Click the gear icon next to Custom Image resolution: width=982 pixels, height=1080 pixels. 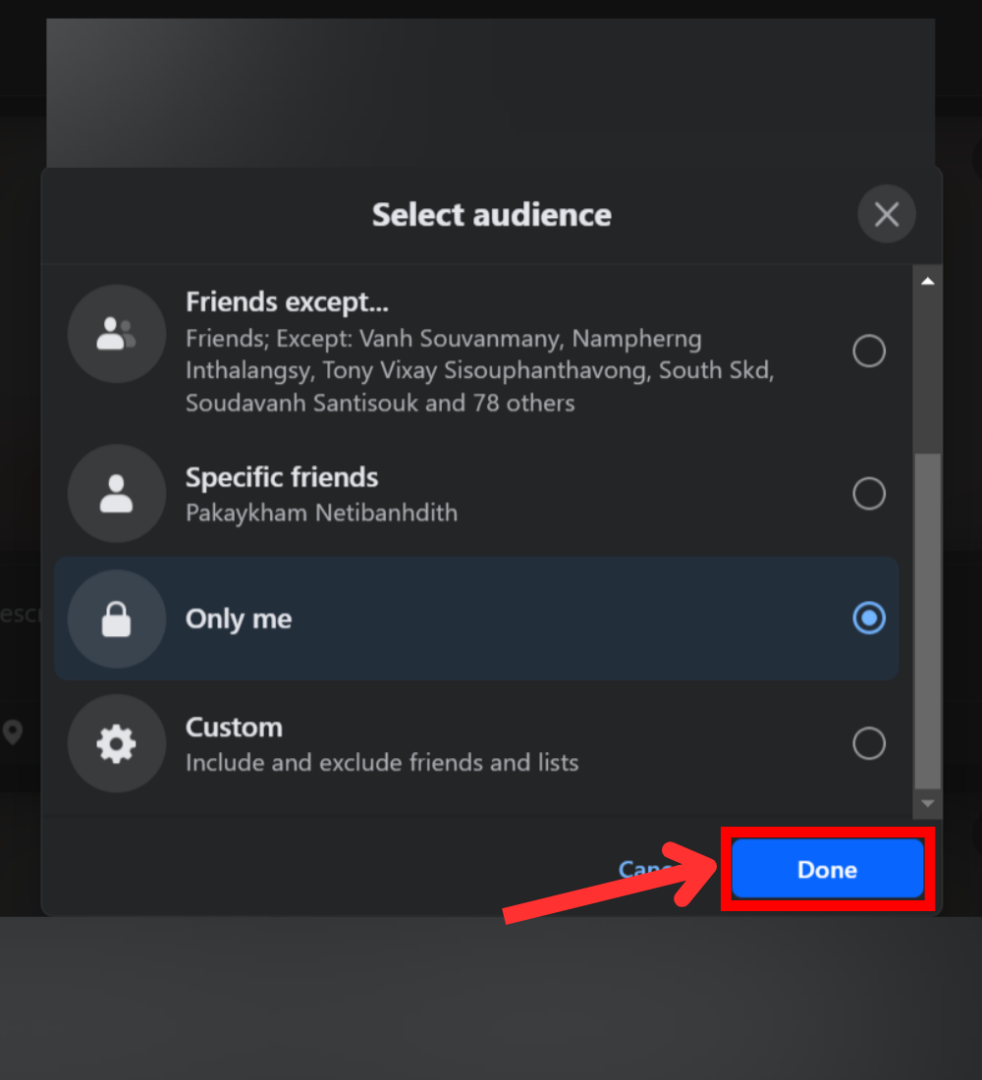116,743
